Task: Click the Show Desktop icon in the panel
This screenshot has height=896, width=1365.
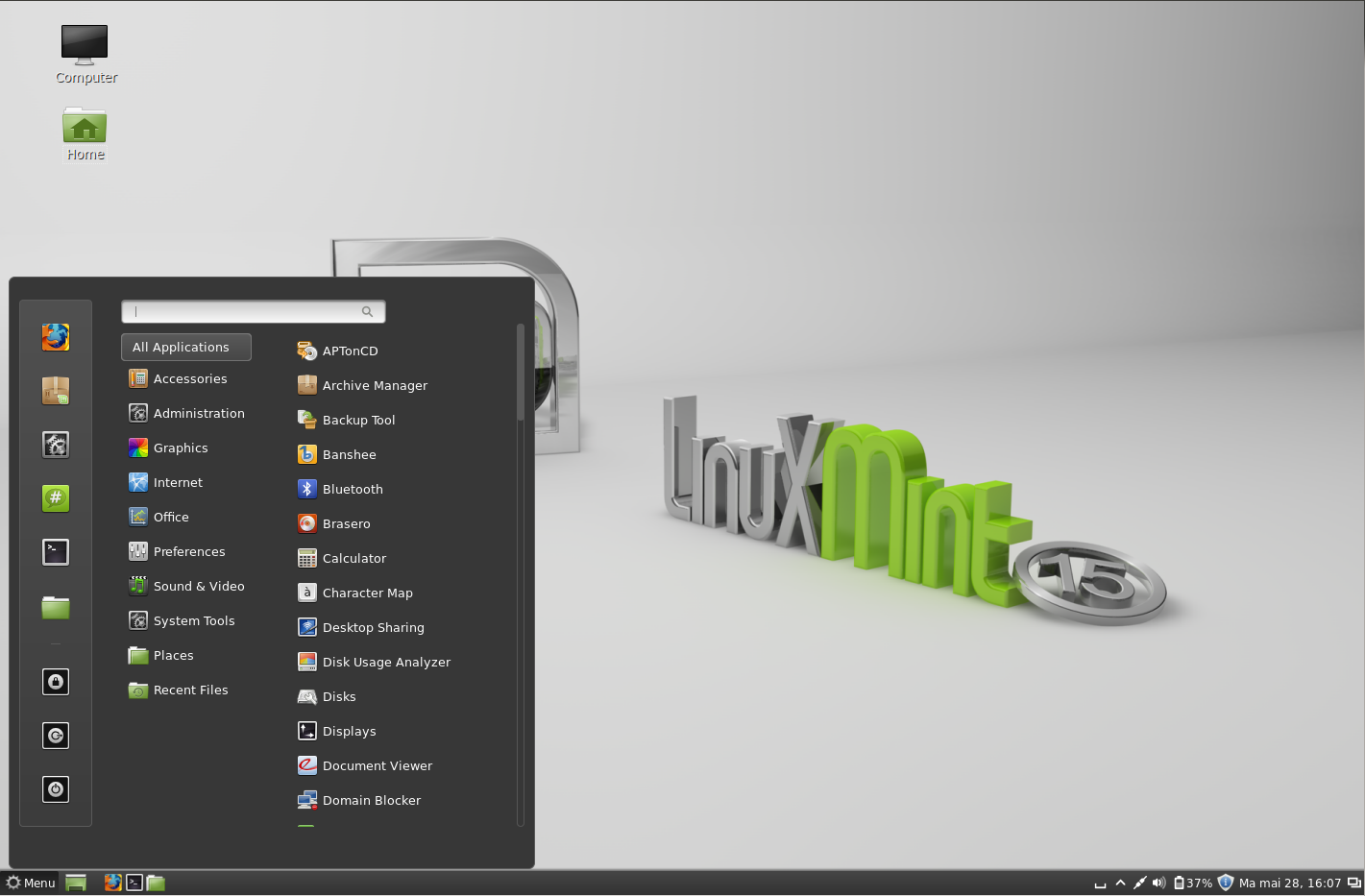Action: tap(76, 883)
